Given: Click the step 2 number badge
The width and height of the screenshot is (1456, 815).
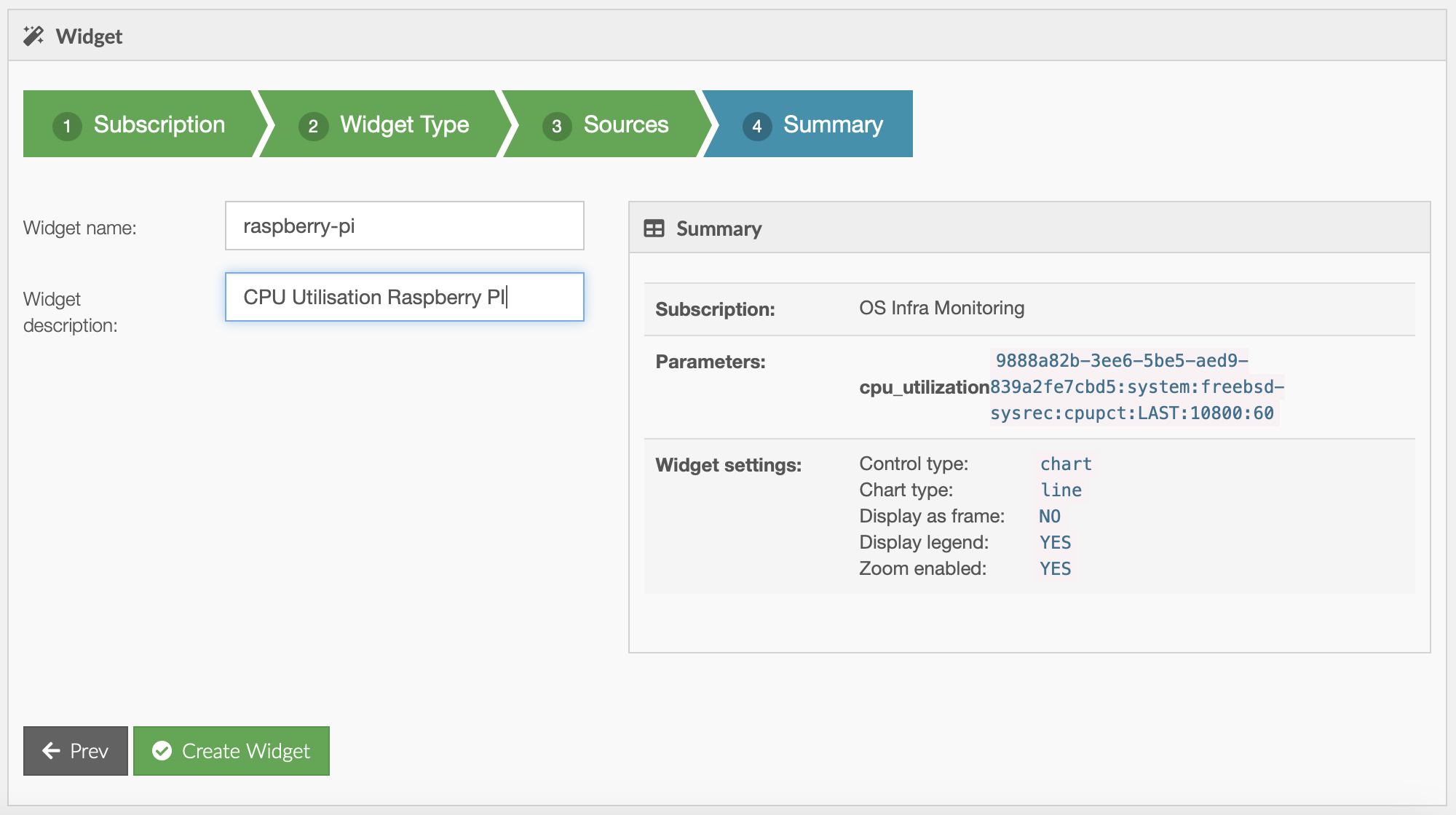Looking at the screenshot, I should (x=313, y=126).
